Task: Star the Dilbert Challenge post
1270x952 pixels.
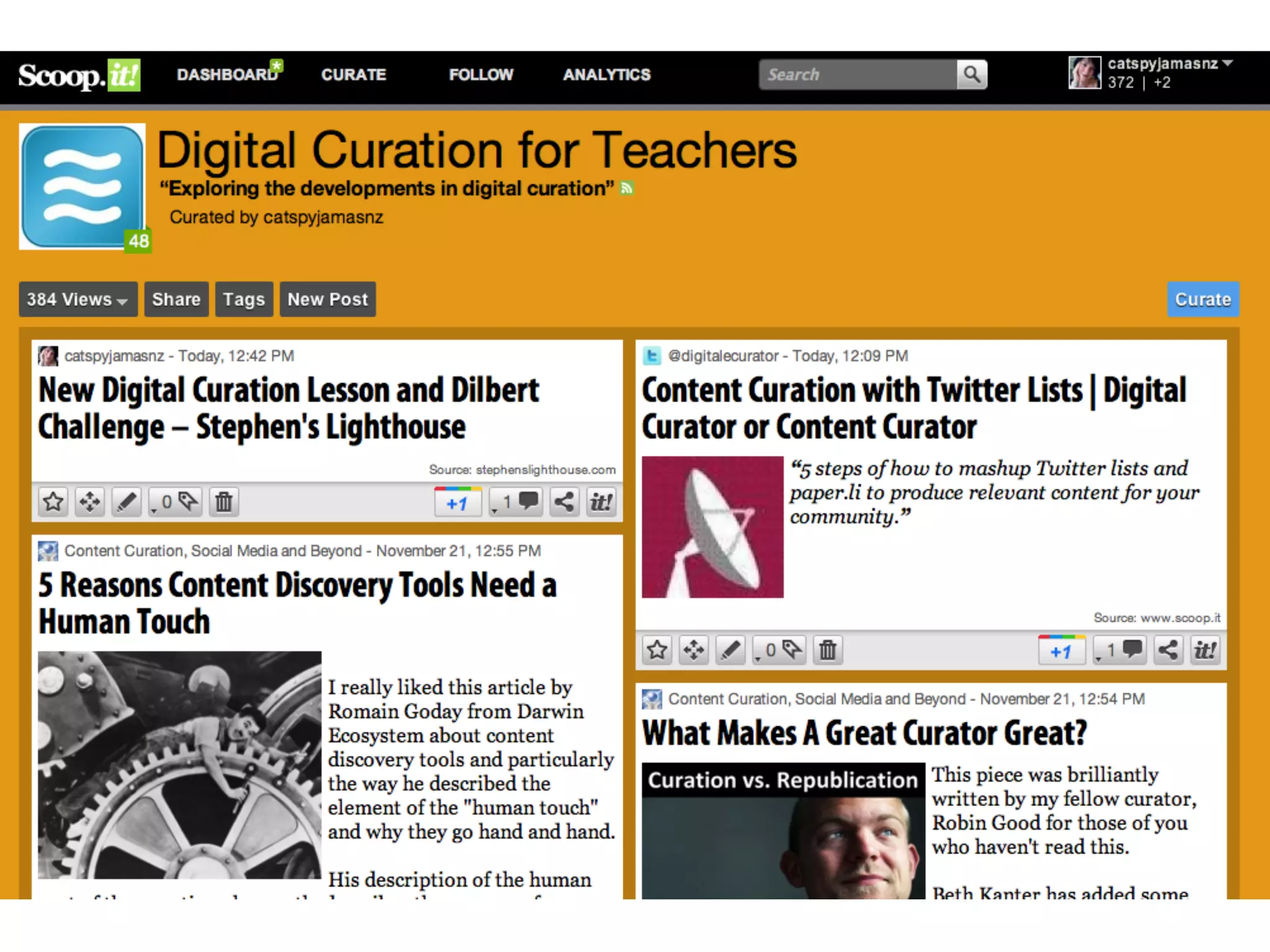Action: (53, 501)
